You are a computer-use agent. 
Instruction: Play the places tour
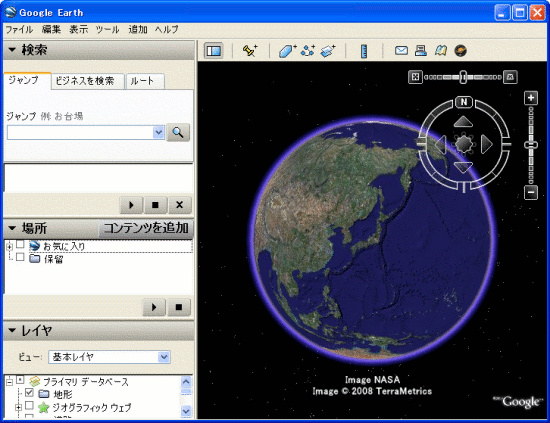(154, 307)
